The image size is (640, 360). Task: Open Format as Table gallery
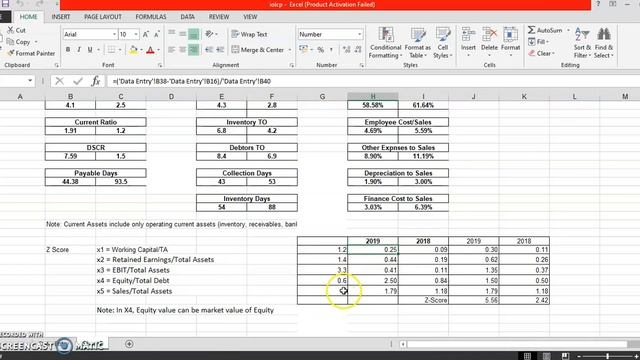(418, 43)
